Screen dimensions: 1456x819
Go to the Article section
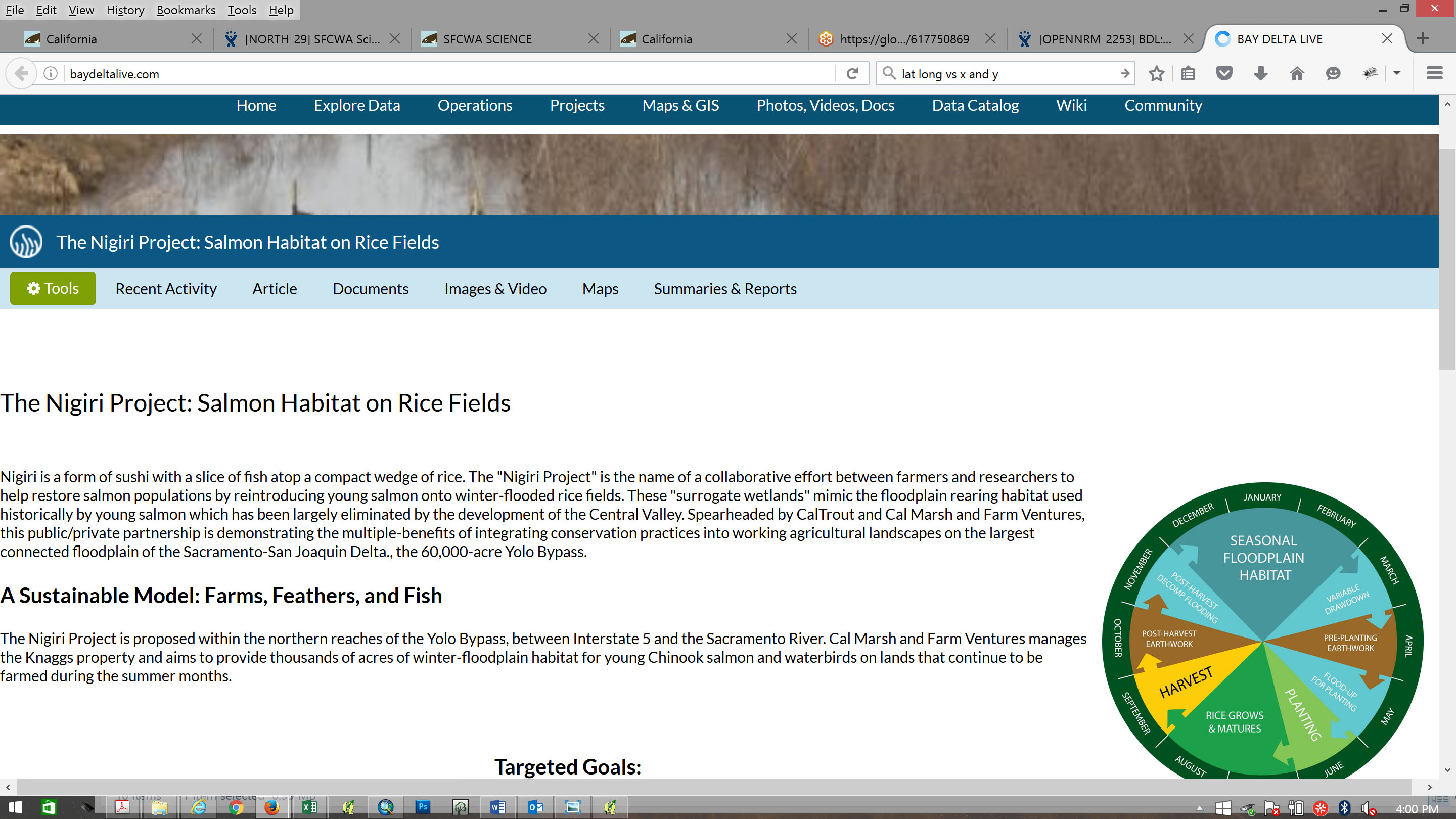275,288
